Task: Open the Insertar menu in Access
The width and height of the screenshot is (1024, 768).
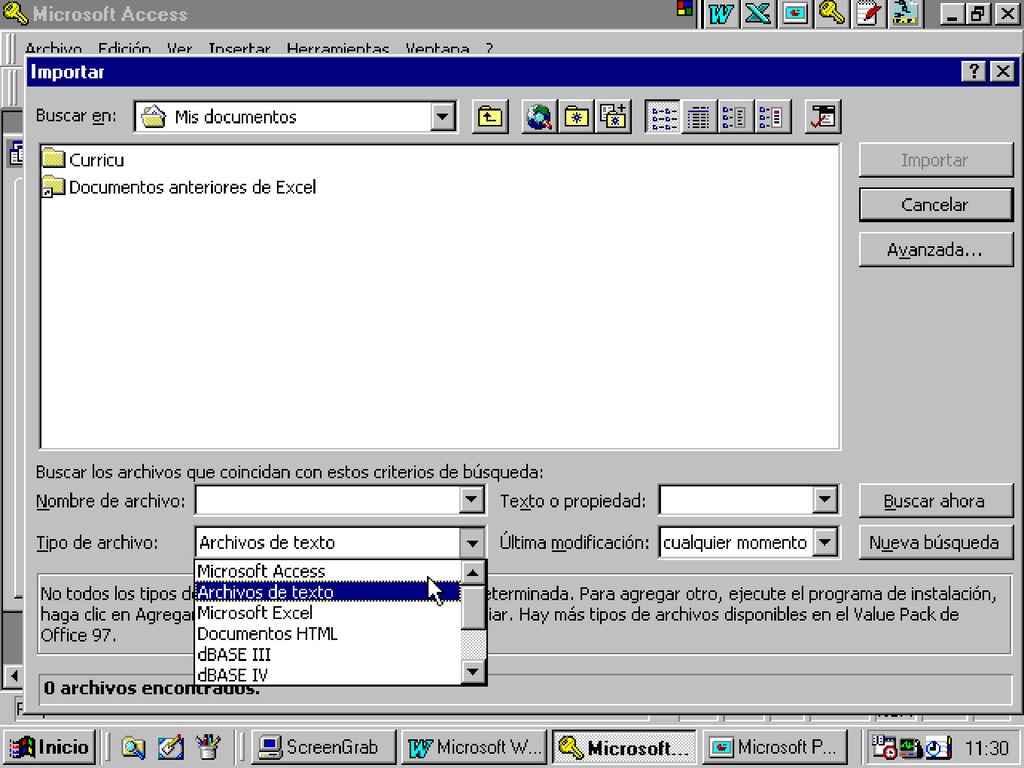Action: tap(239, 48)
